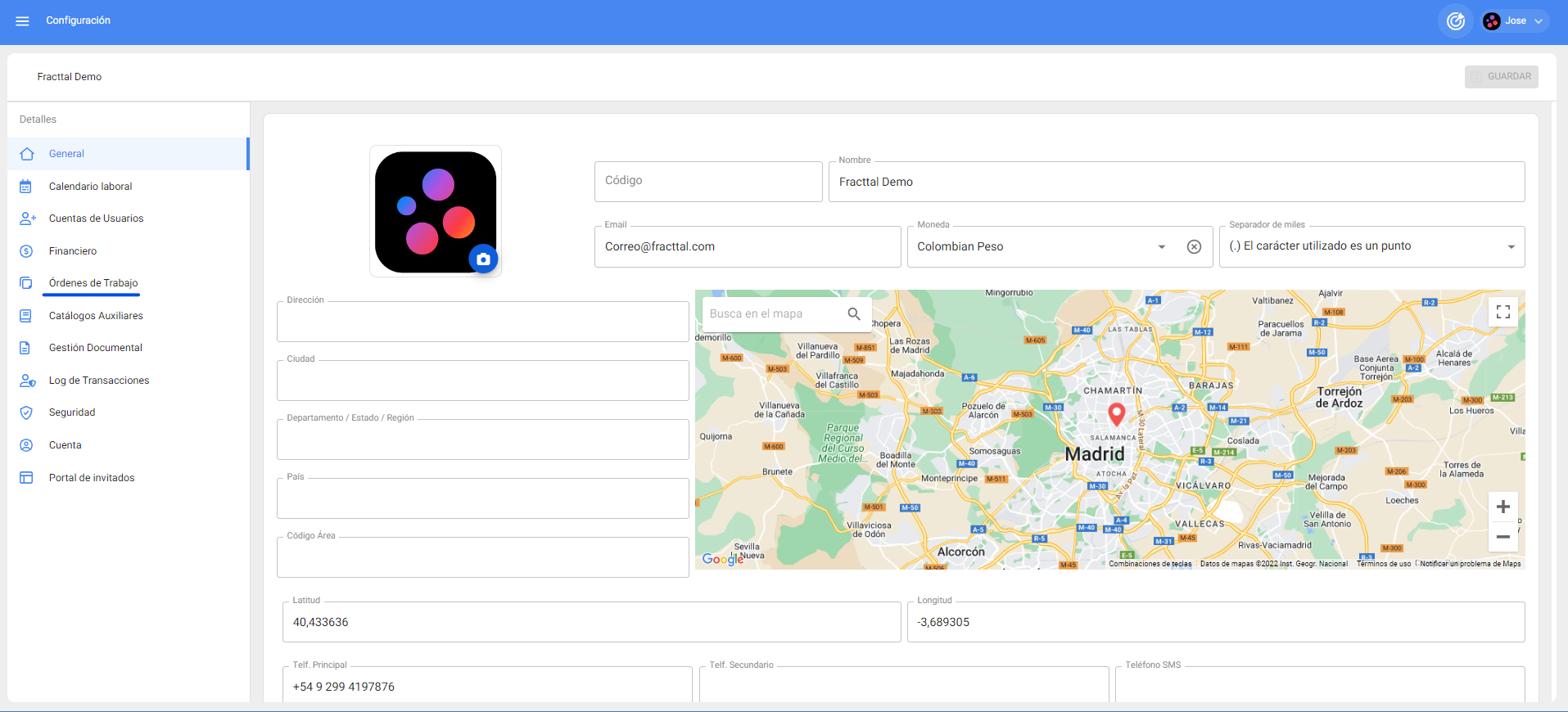The width and height of the screenshot is (1568, 712).
Task: Zoom in on the map
Action: pyautogui.click(x=1502, y=507)
